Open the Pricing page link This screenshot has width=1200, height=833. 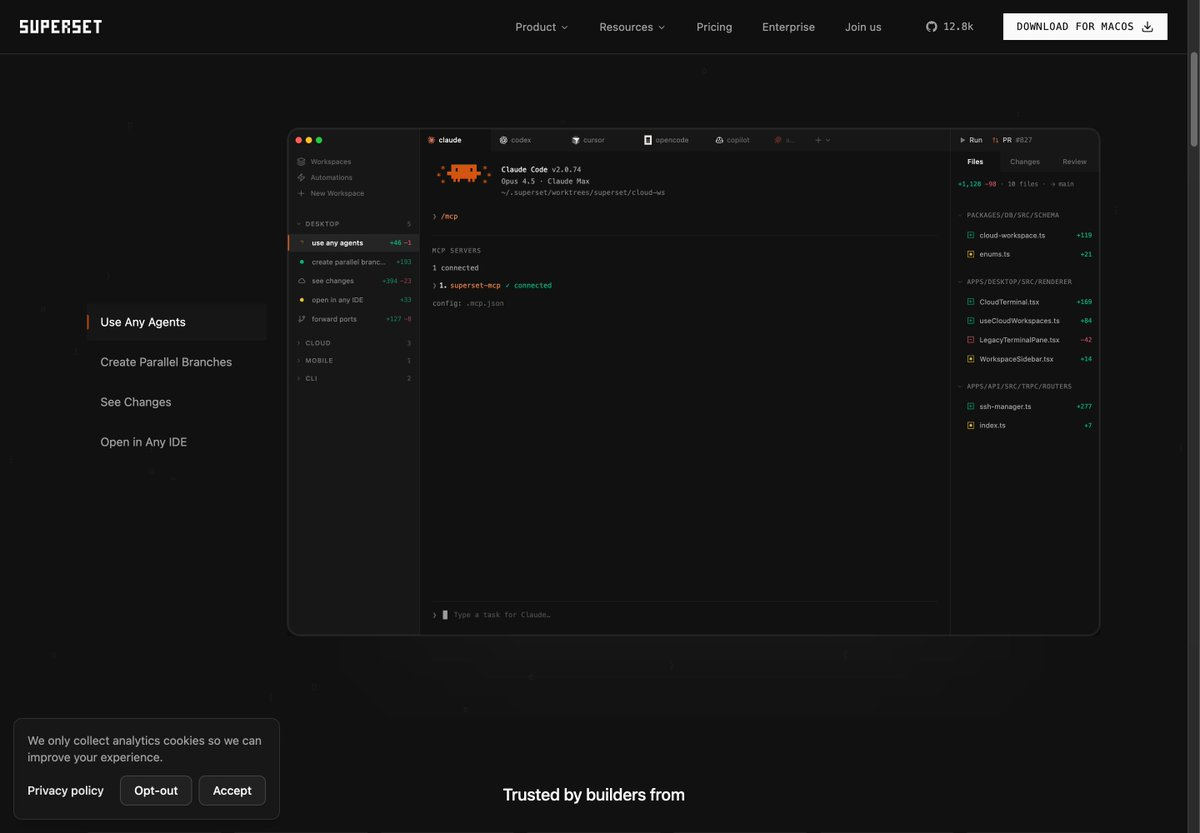714,27
